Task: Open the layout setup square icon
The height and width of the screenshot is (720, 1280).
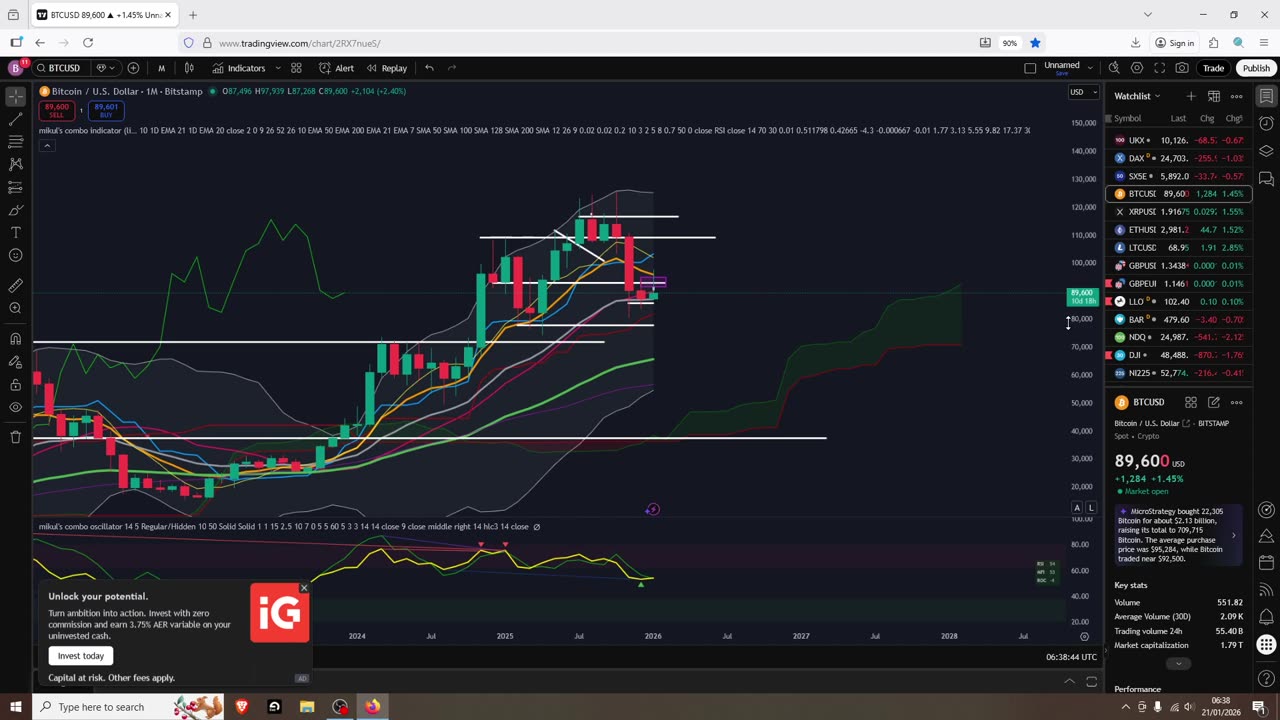Action: pyautogui.click(x=1030, y=68)
